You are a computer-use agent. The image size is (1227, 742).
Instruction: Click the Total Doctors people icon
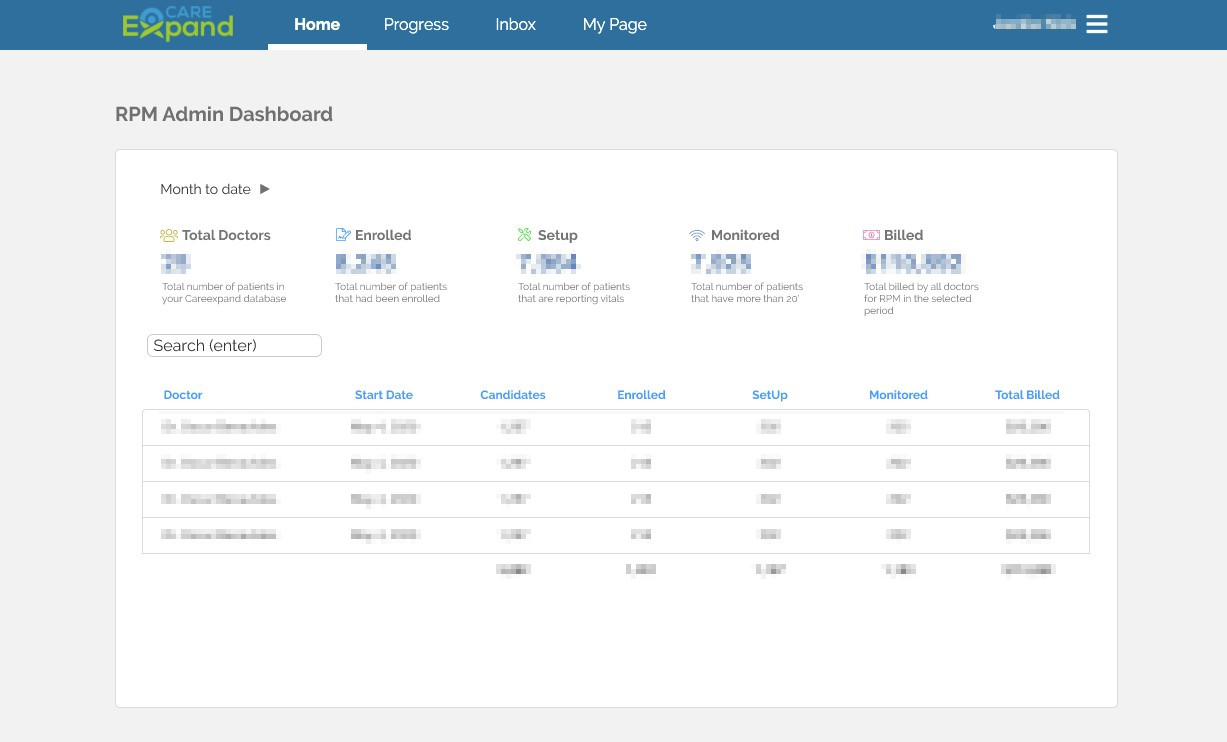[169, 235]
